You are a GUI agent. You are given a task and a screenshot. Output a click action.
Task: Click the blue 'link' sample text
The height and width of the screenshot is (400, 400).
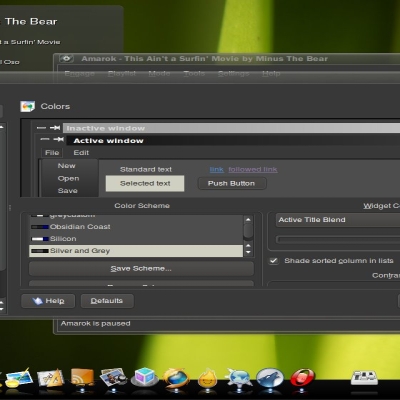(x=217, y=169)
